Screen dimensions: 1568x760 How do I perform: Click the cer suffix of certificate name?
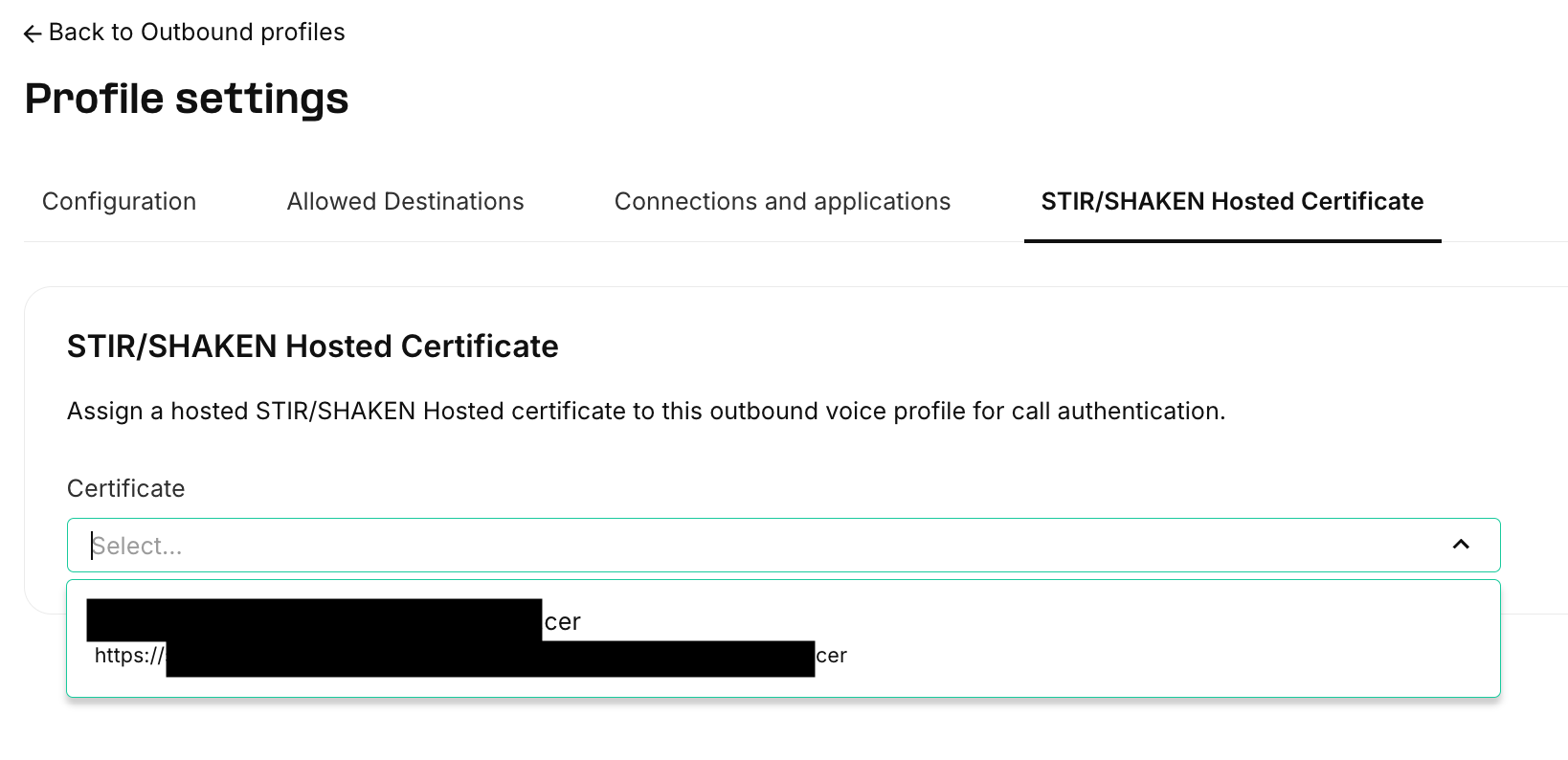click(563, 622)
